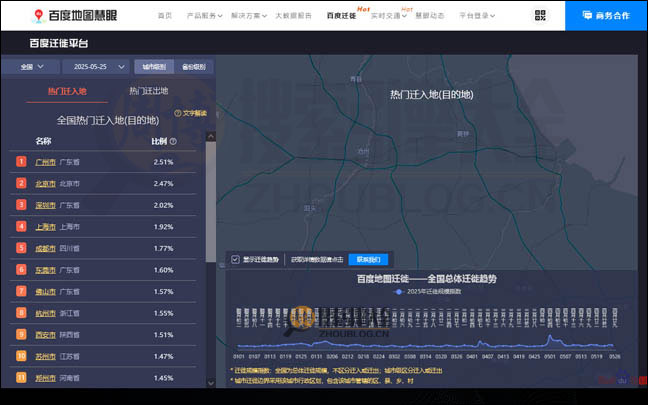Click the rank 8 badge for 杭州市
648x405 pixels.
pyautogui.click(x=21, y=313)
